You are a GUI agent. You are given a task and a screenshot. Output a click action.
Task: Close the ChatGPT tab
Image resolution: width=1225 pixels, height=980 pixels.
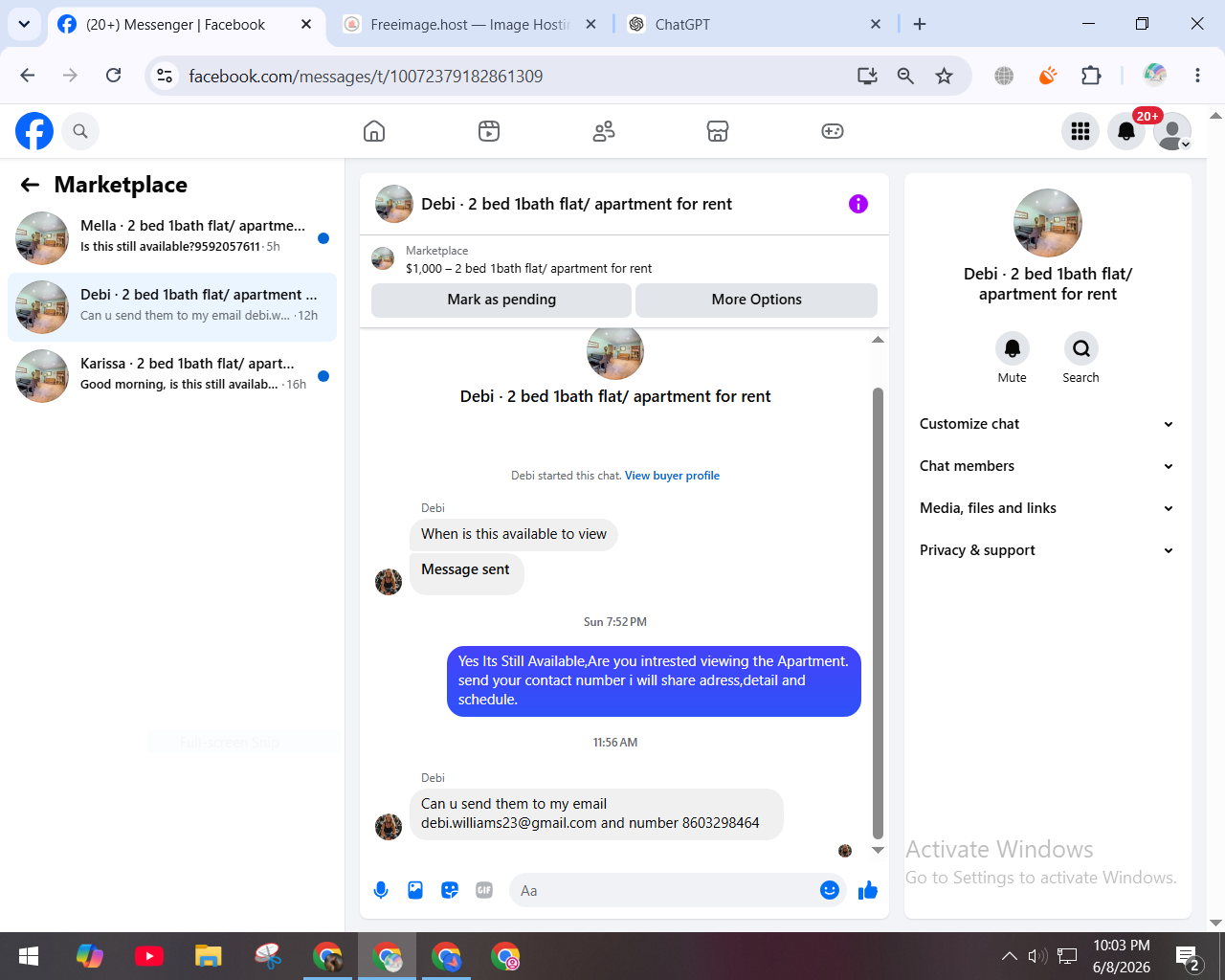(x=875, y=24)
